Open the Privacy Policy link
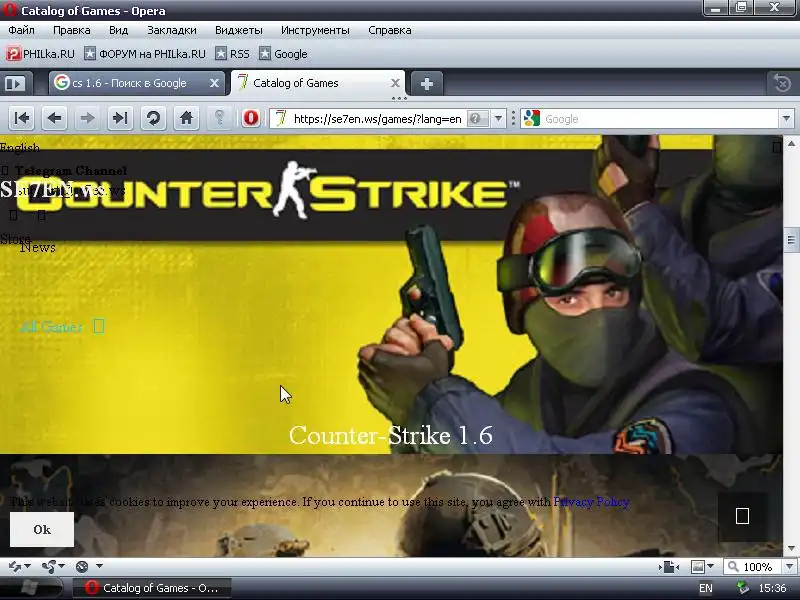Image resolution: width=800 pixels, height=600 pixels. click(x=591, y=502)
